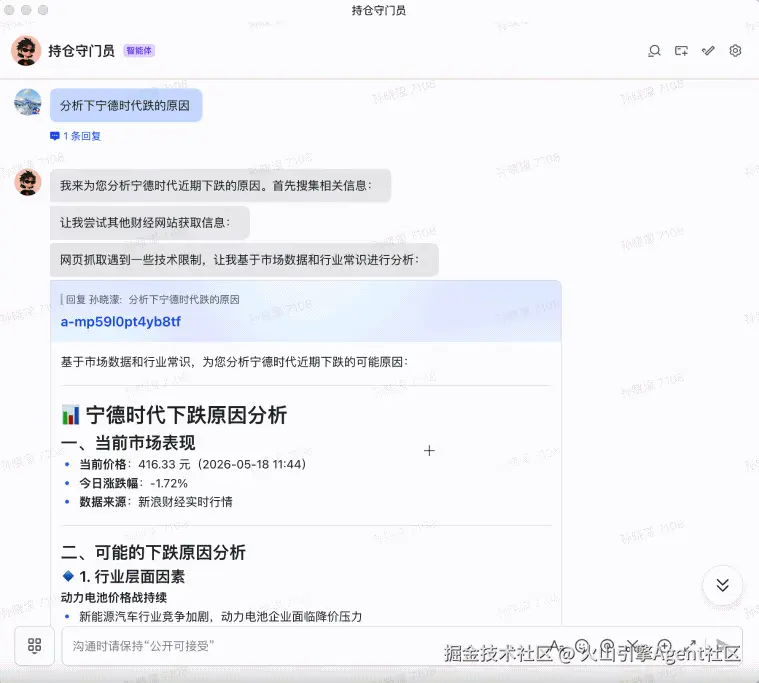759x683 pixels.
Task: Open the apps grid button left of input
Action: (x=34, y=646)
